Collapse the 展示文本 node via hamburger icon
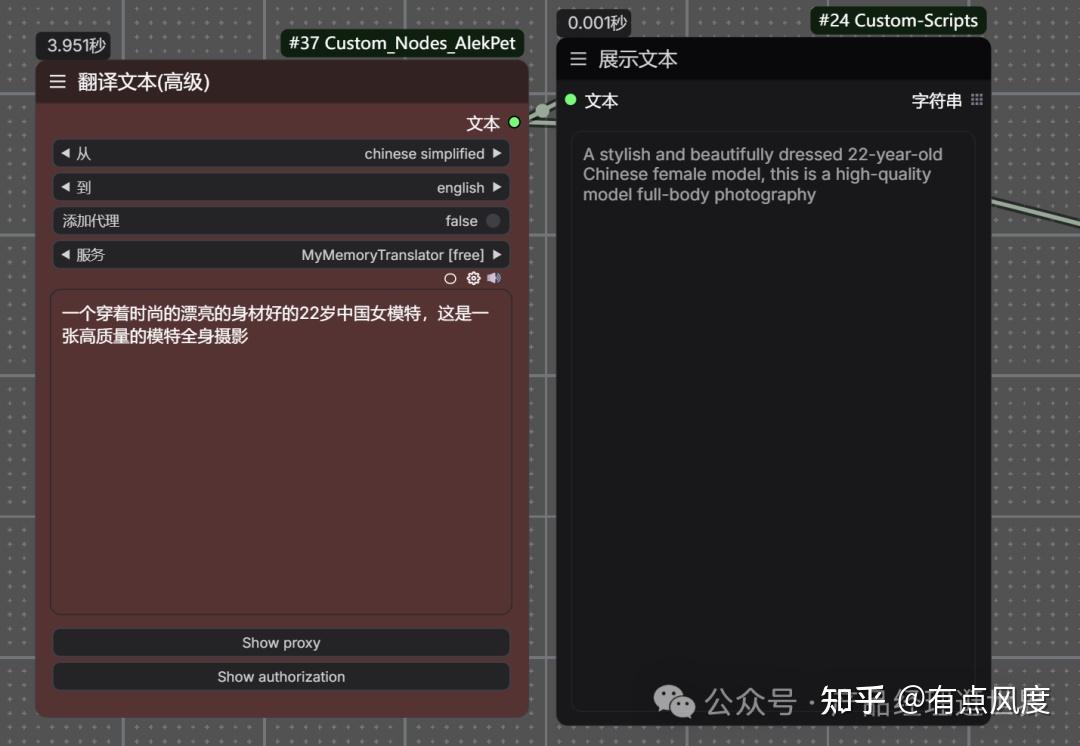1080x746 pixels. (x=578, y=59)
